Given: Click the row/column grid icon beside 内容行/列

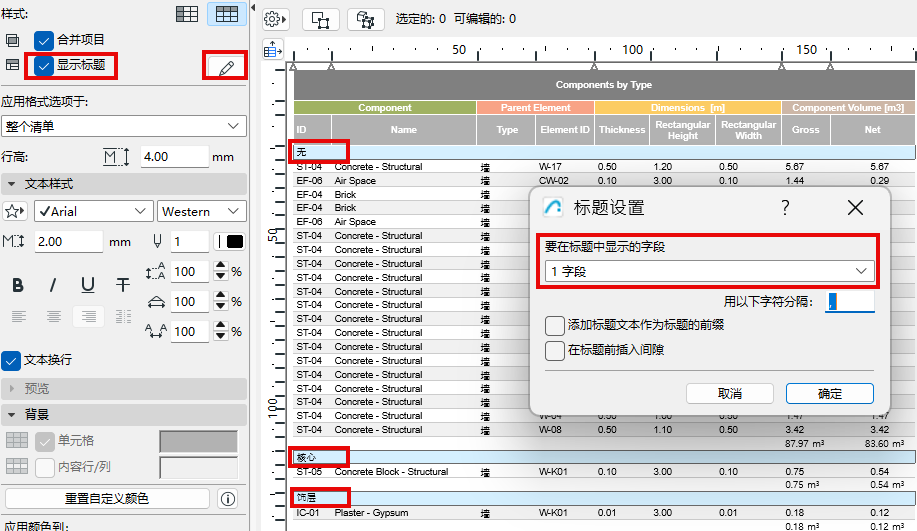Looking at the screenshot, I should [x=17, y=466].
